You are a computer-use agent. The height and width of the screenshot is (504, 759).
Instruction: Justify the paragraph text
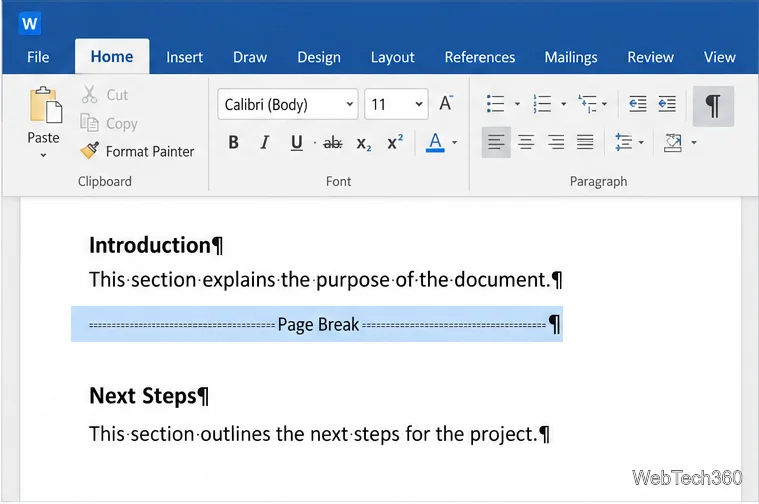click(585, 142)
